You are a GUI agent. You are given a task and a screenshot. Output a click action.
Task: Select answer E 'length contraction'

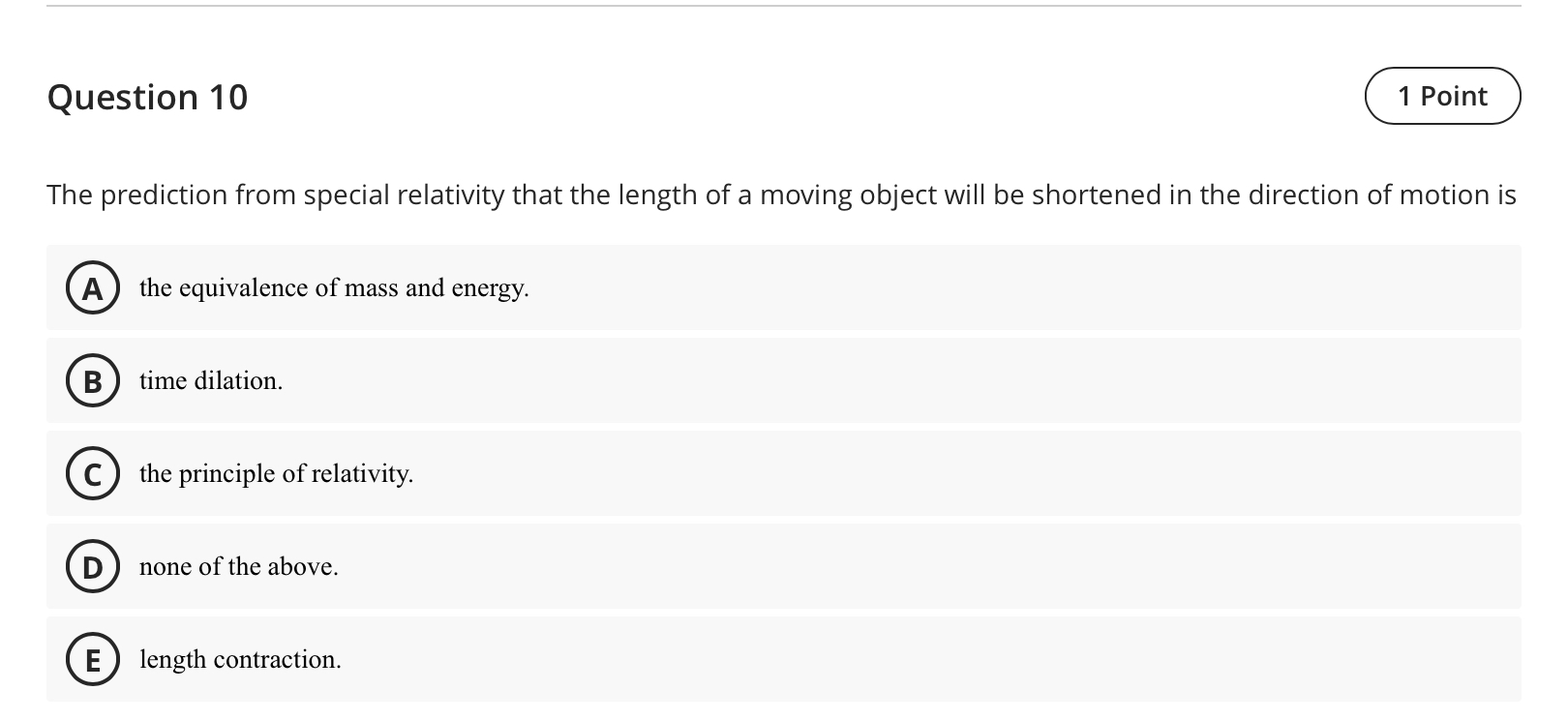240,660
